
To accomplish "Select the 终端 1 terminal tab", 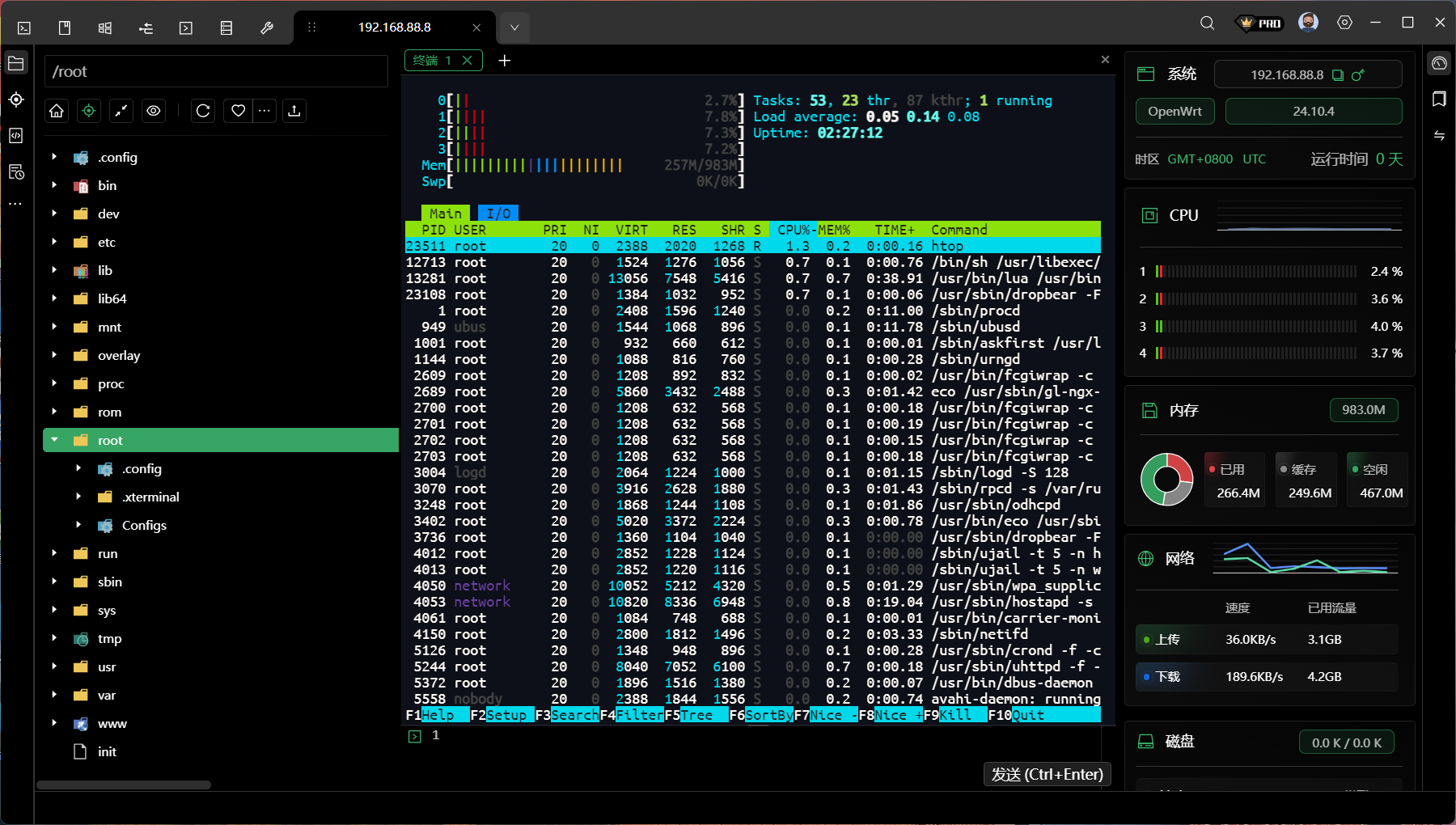I will [x=432, y=61].
